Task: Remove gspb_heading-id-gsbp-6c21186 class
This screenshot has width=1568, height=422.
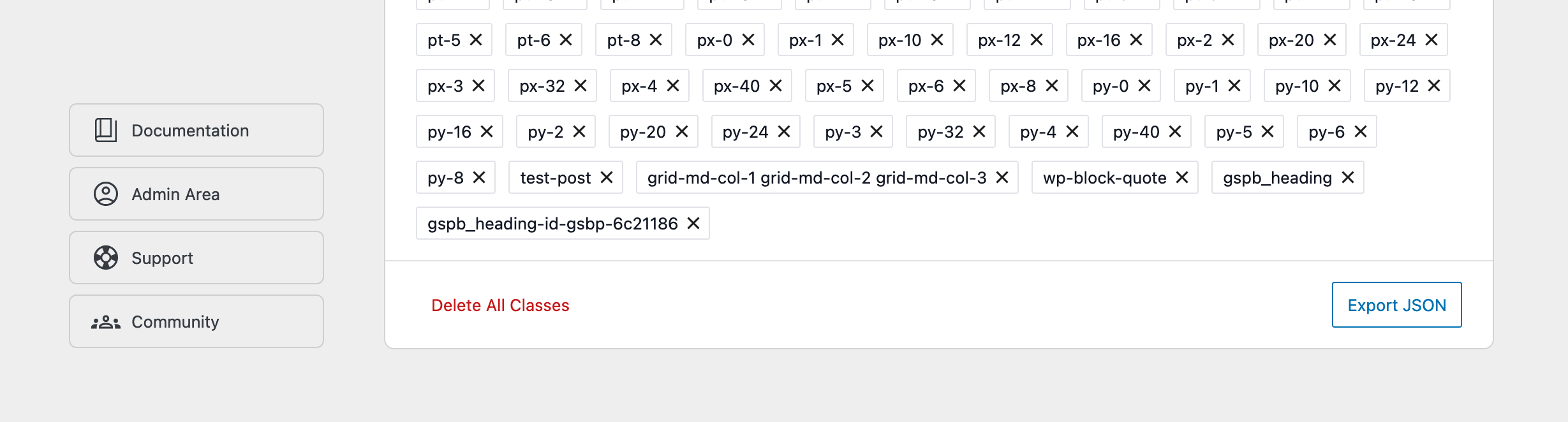Action: pos(693,224)
